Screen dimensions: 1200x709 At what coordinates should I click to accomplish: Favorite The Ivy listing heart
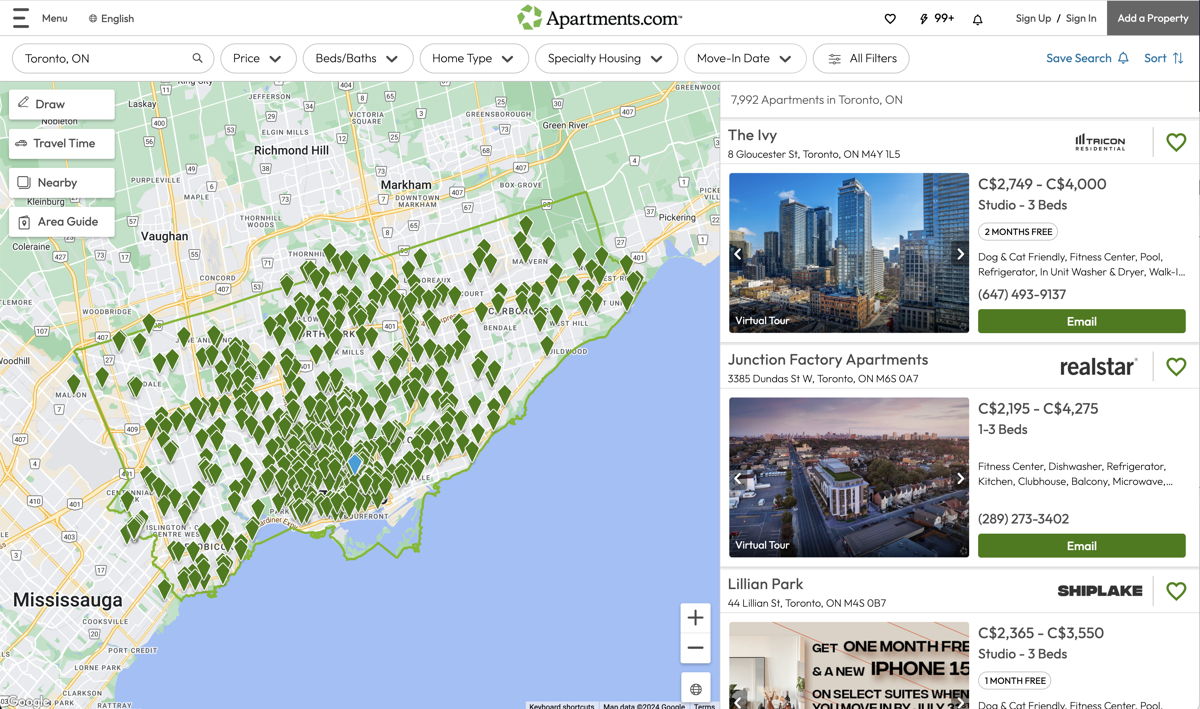pos(1176,142)
